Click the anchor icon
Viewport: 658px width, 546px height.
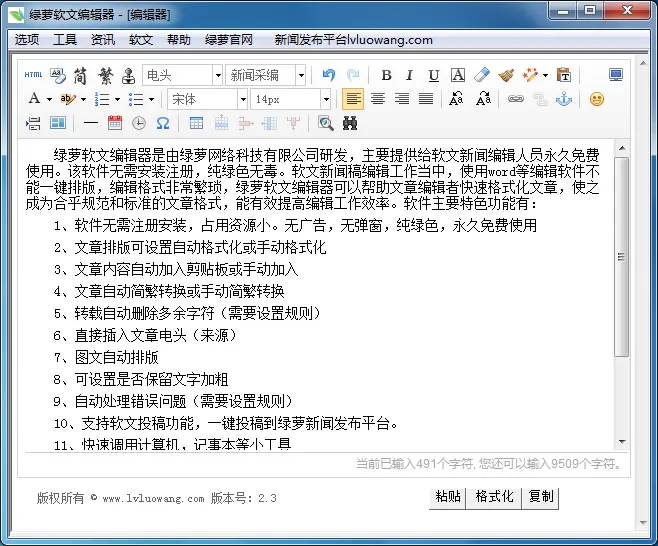click(x=564, y=99)
